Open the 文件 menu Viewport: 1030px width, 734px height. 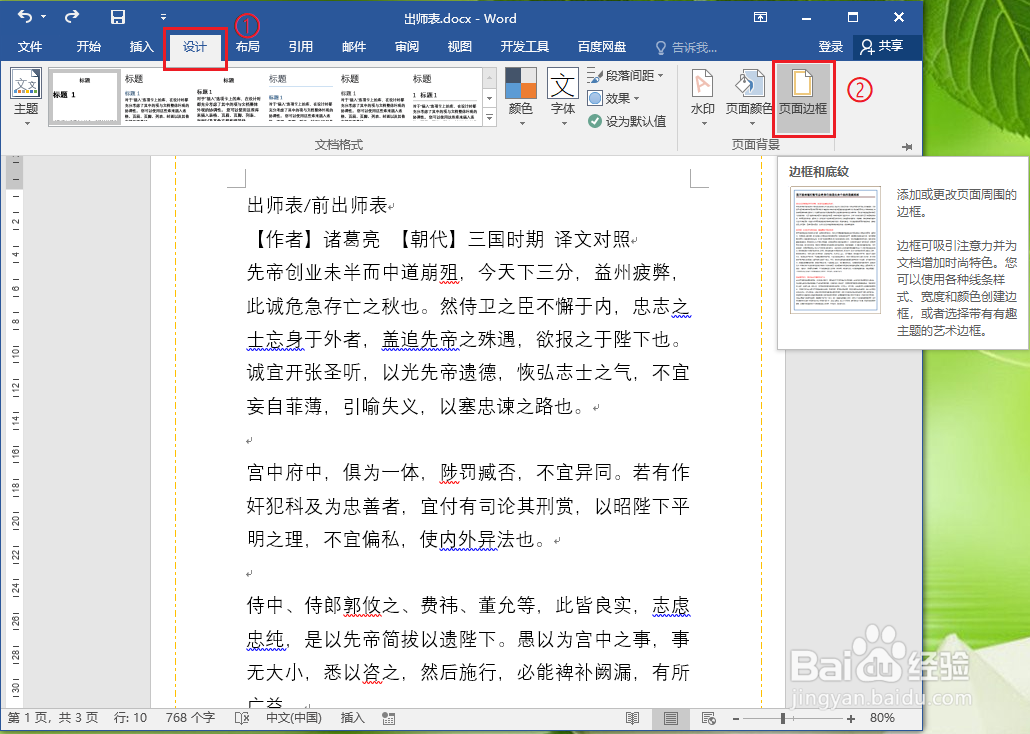[31, 46]
